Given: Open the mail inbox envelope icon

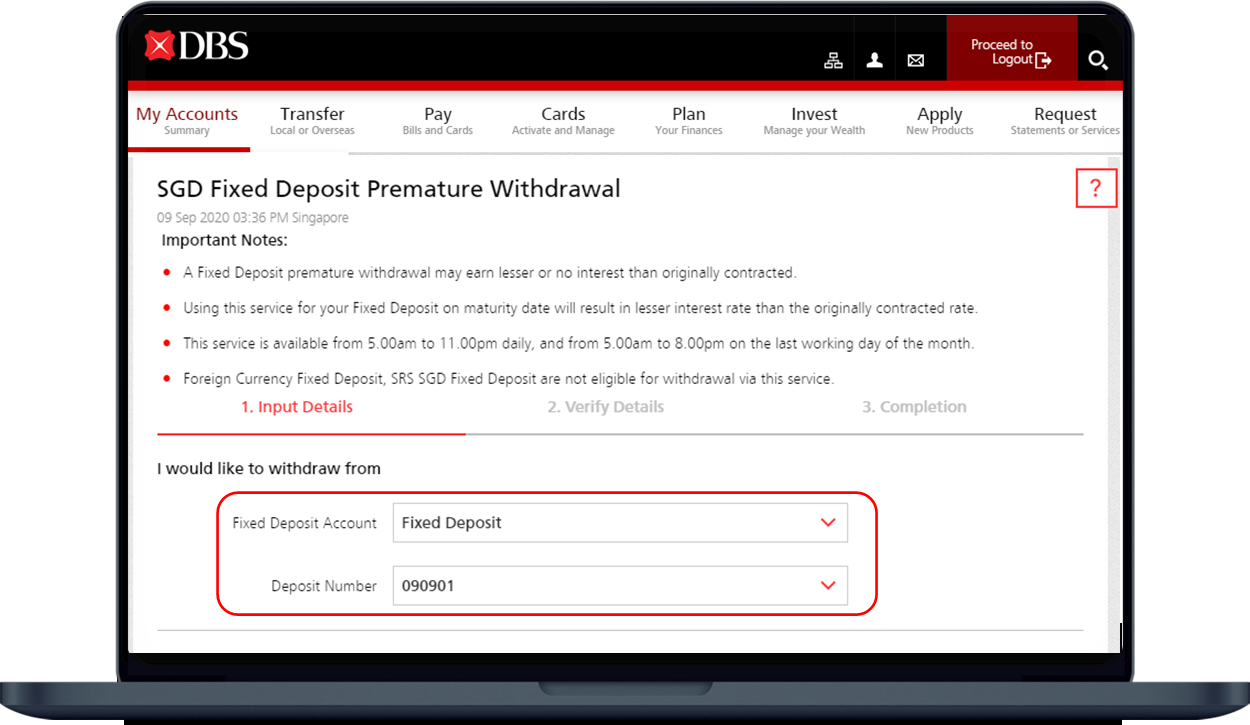Looking at the screenshot, I should pos(915,60).
